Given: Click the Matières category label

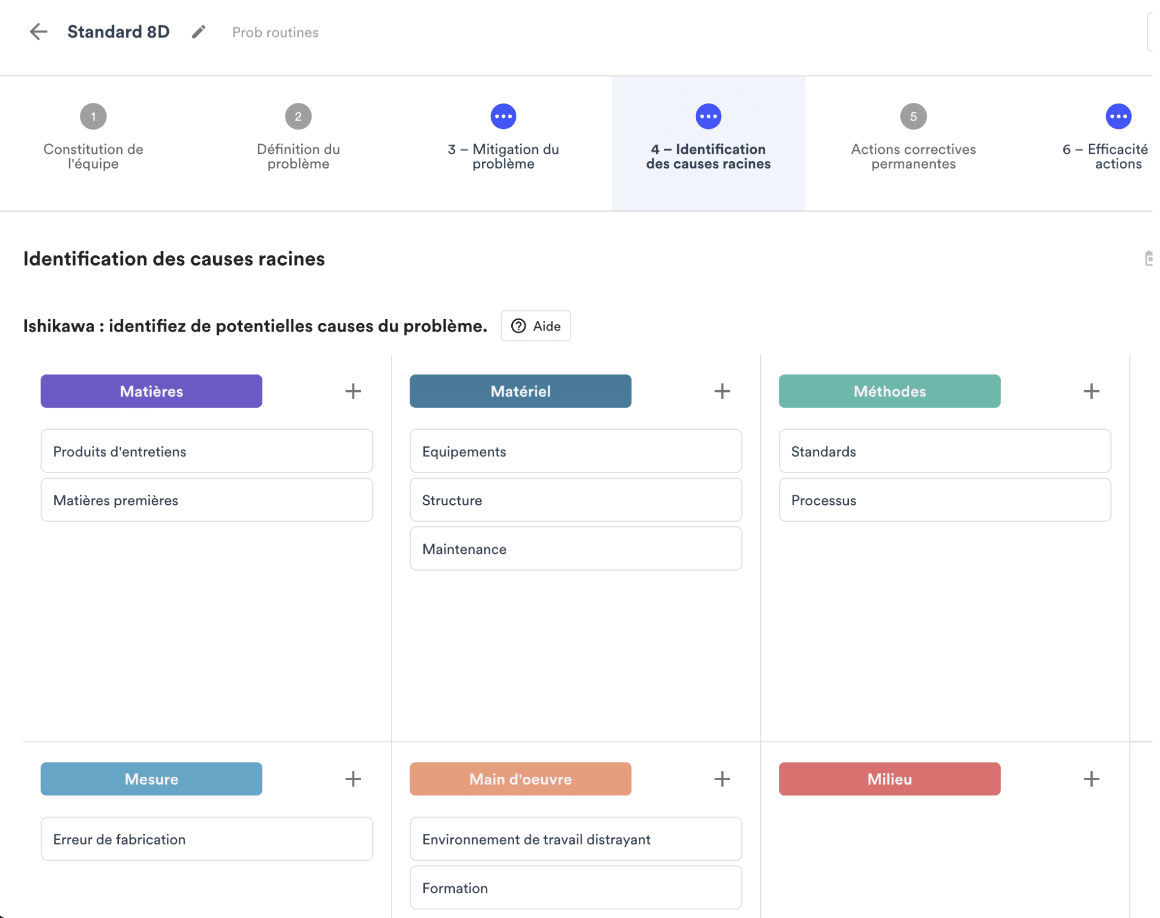Looking at the screenshot, I should [x=152, y=391].
